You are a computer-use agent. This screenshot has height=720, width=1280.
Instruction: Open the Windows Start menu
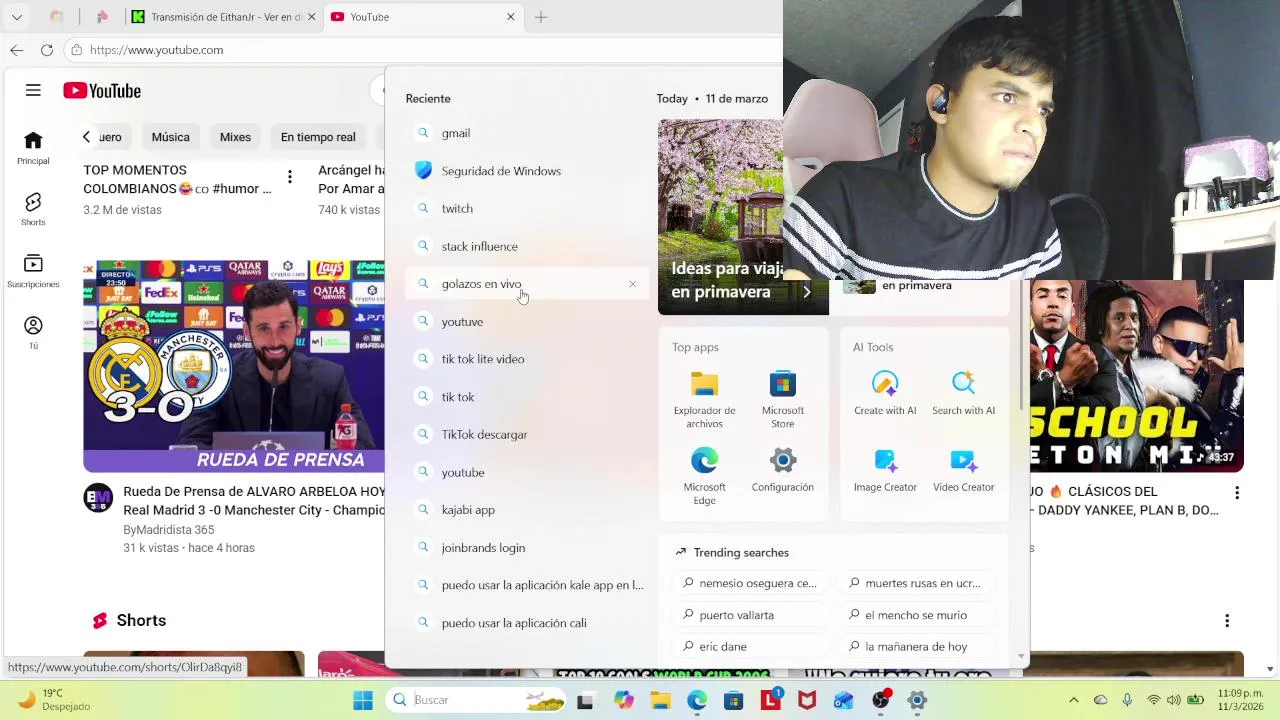pyautogui.click(x=363, y=700)
